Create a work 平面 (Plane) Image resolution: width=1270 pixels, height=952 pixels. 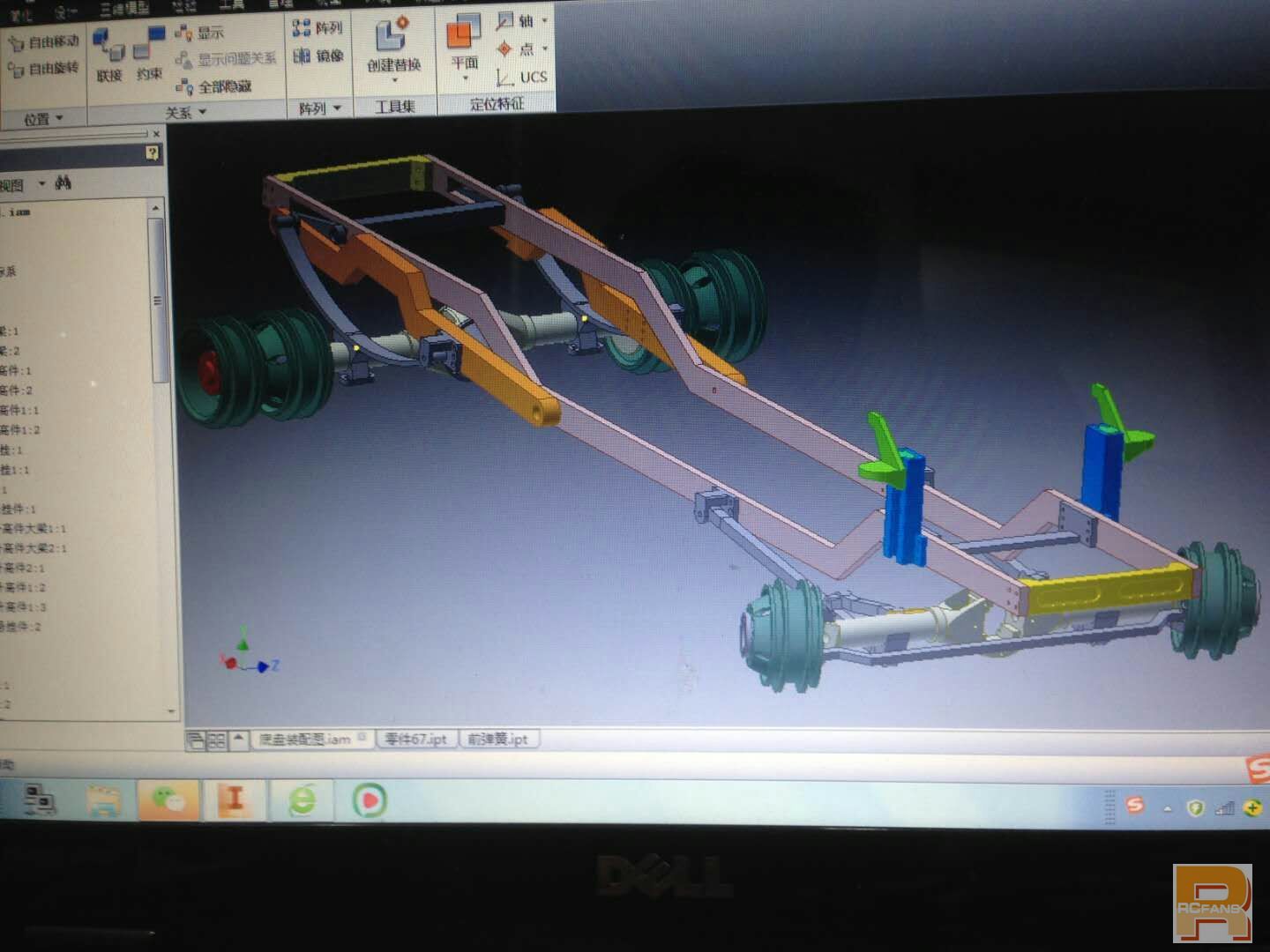(464, 42)
